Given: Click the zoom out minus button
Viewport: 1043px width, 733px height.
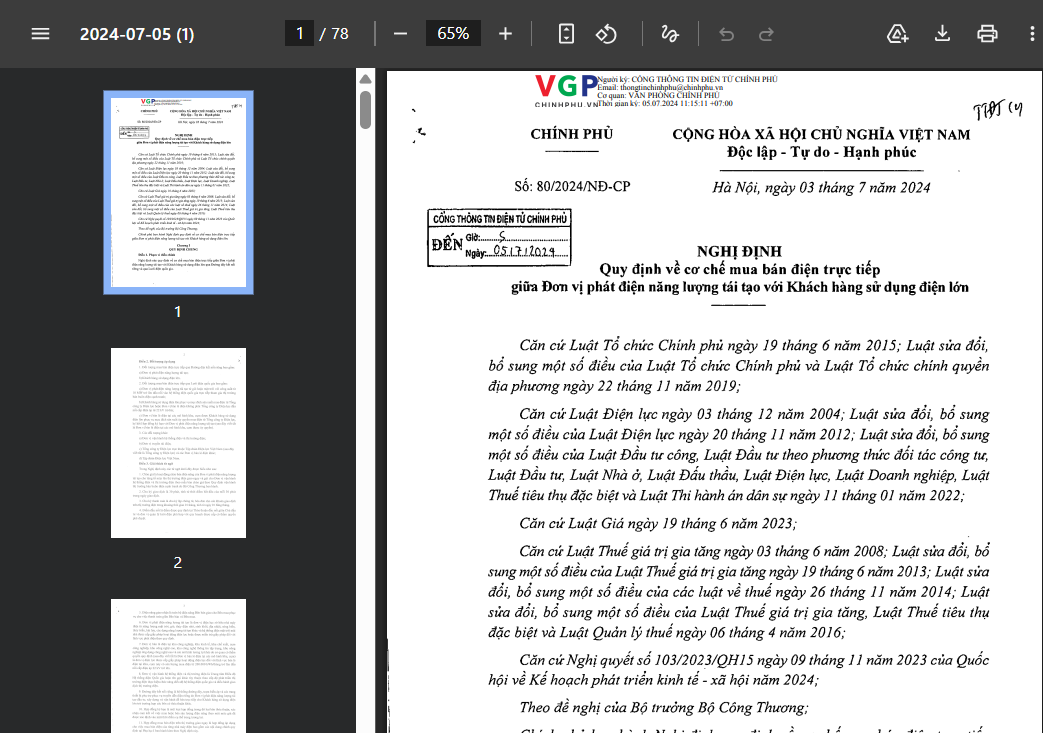Looking at the screenshot, I should pos(400,33).
